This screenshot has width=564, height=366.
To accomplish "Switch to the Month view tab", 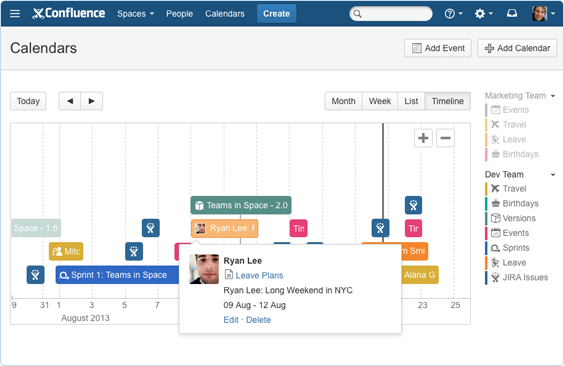I will click(x=344, y=101).
